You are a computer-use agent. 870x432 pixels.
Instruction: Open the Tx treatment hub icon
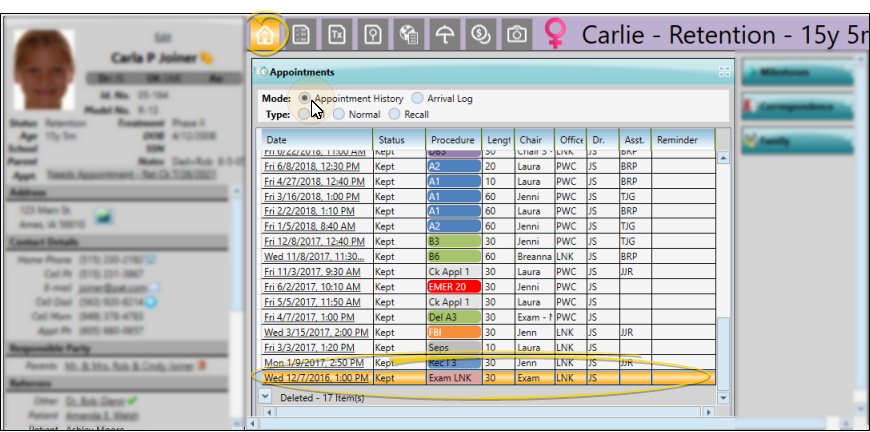coord(337,34)
